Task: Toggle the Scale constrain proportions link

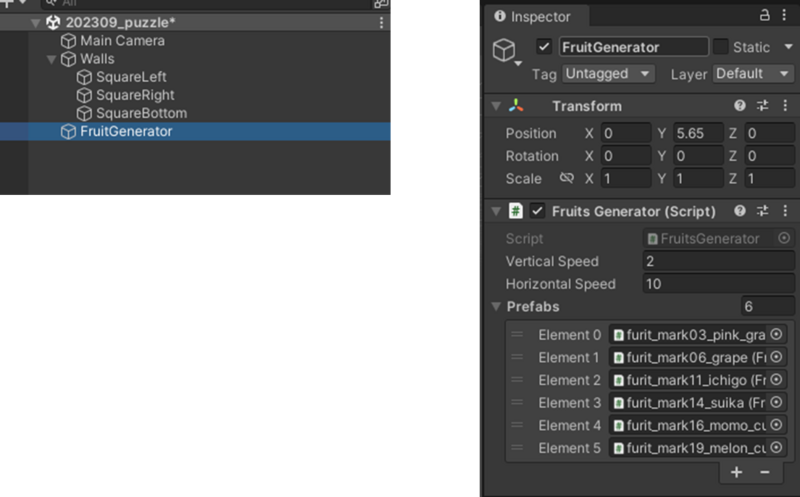Action: [x=566, y=178]
